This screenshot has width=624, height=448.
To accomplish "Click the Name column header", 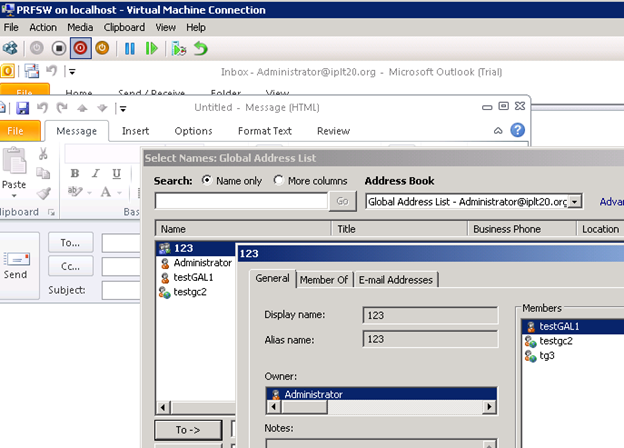I will point(243,229).
